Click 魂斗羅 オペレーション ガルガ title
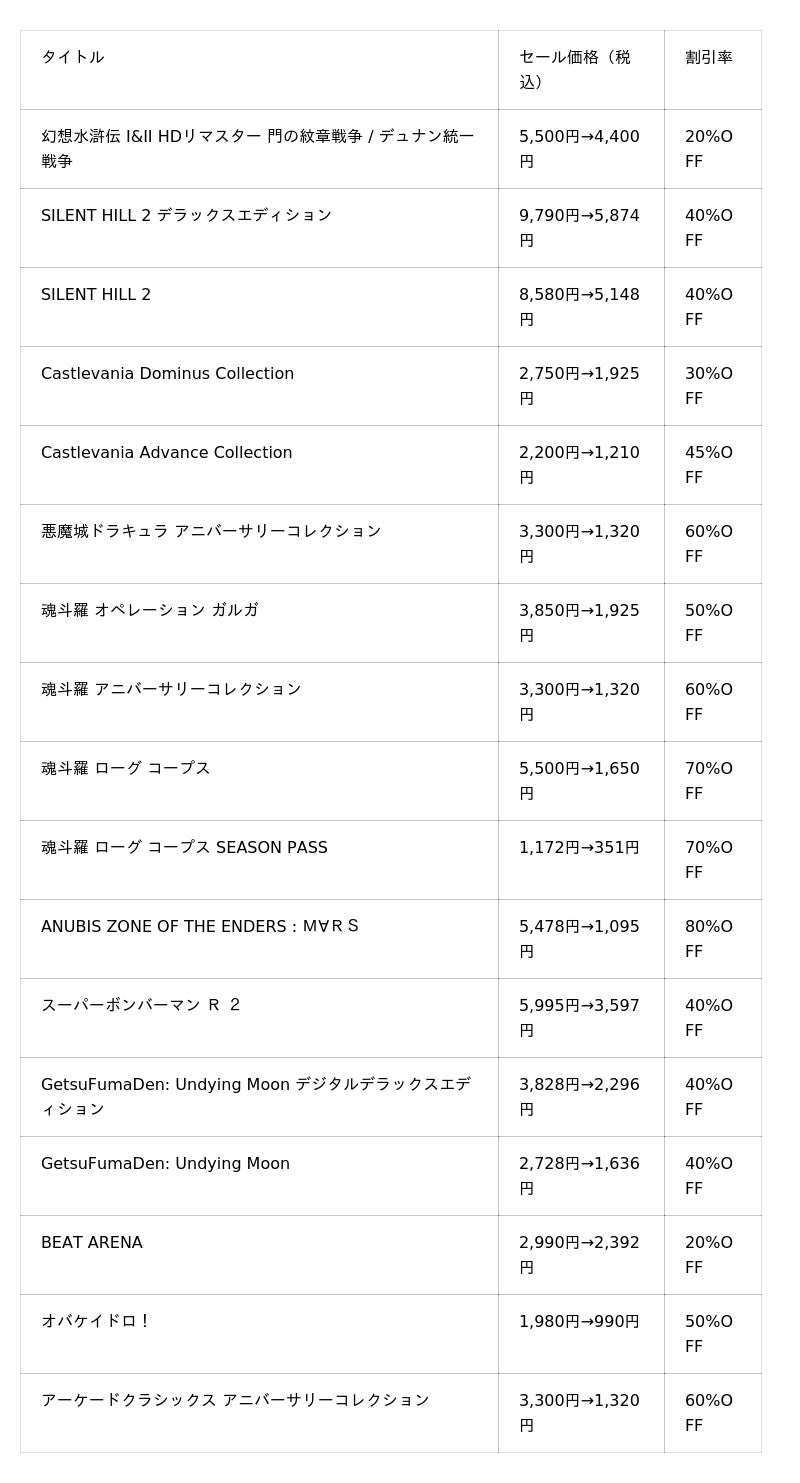Image resolution: width=800 pixels, height=1483 pixels. pyautogui.click(x=150, y=611)
